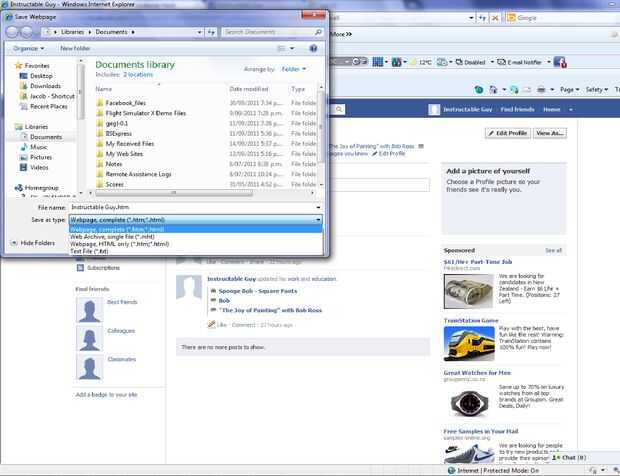Open the Facebook account dropdown arrow beside Home

pos(571,110)
